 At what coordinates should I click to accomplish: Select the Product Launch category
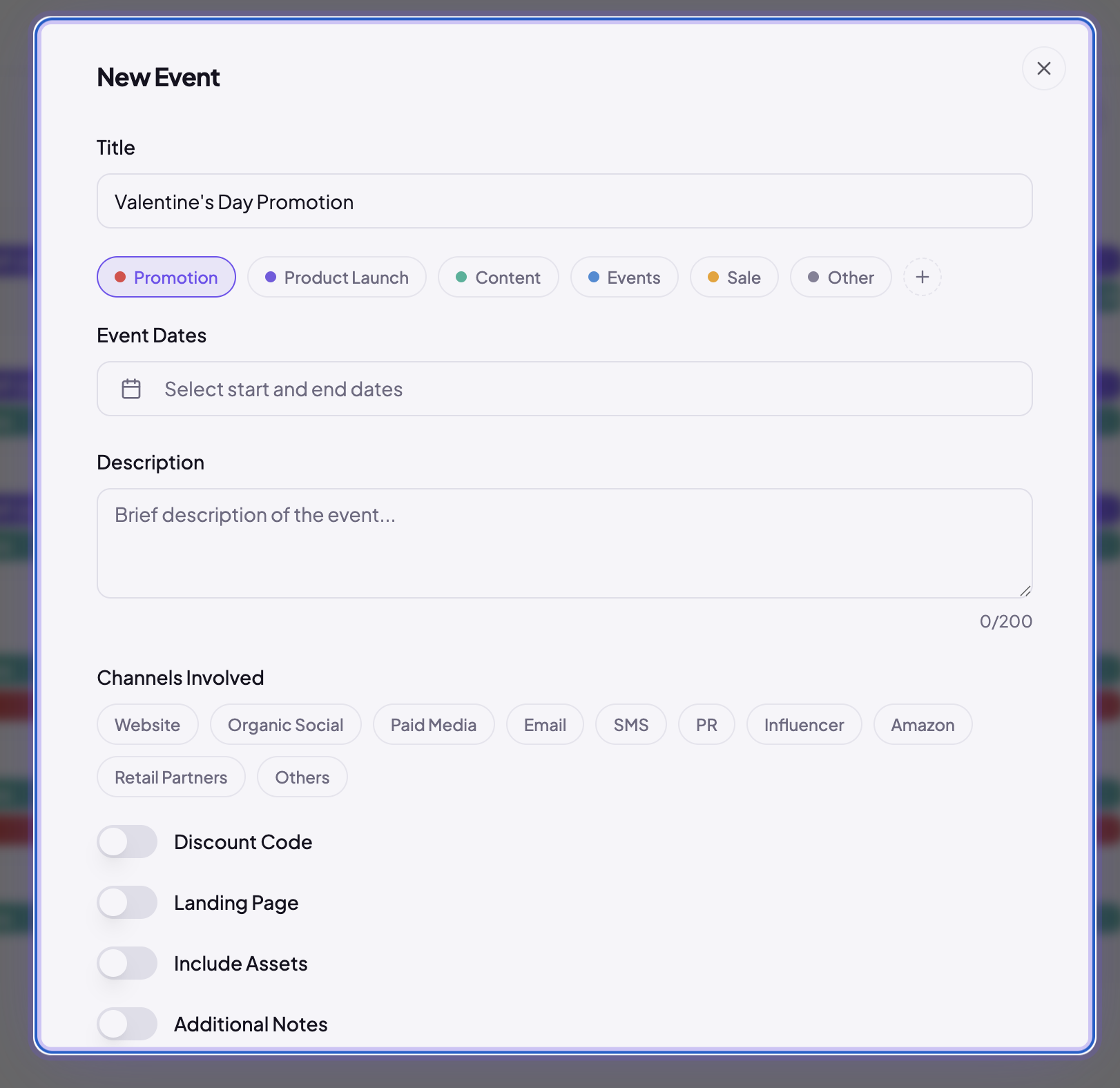click(x=337, y=277)
